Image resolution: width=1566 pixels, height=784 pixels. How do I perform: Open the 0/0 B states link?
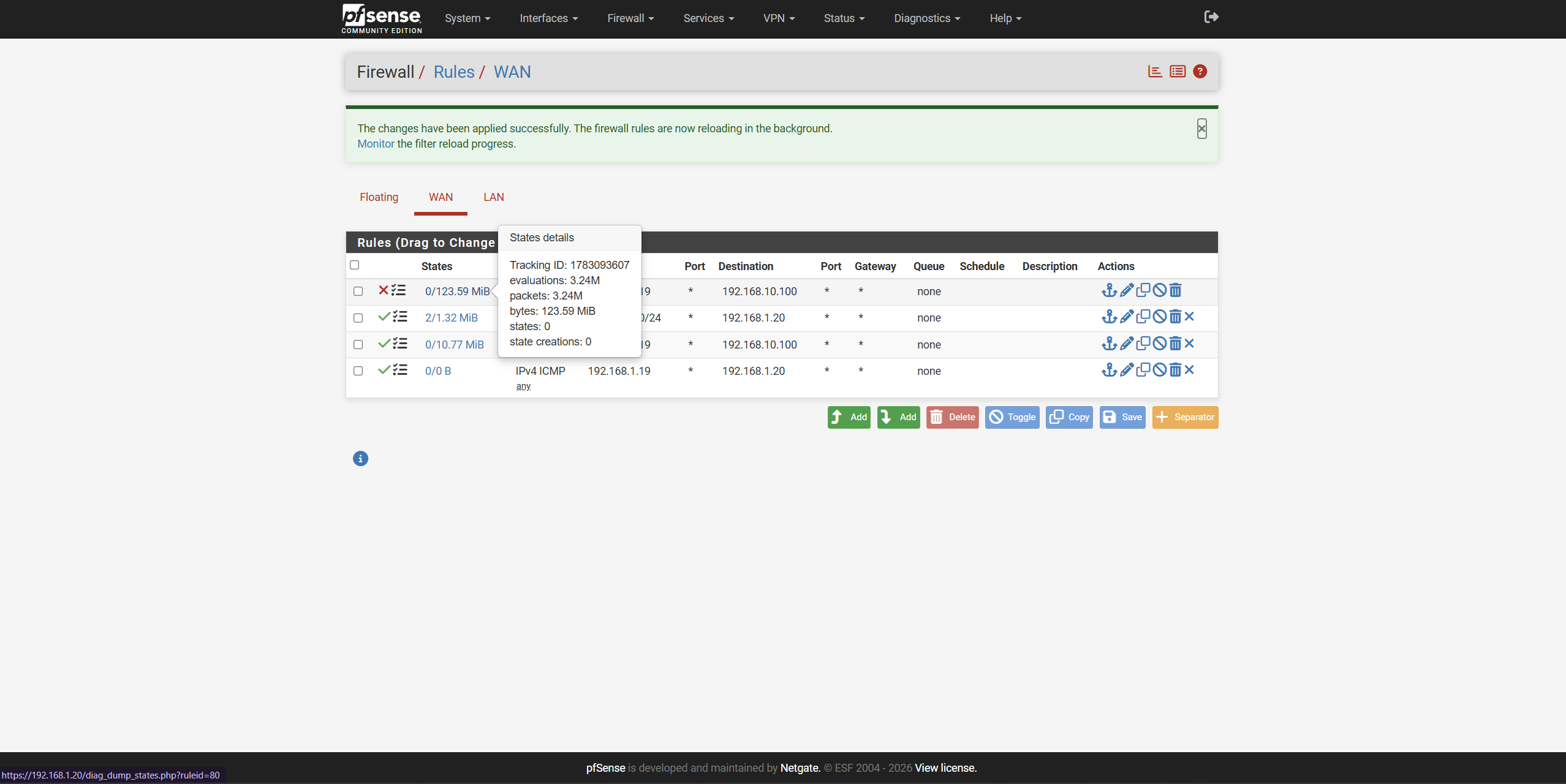click(438, 371)
